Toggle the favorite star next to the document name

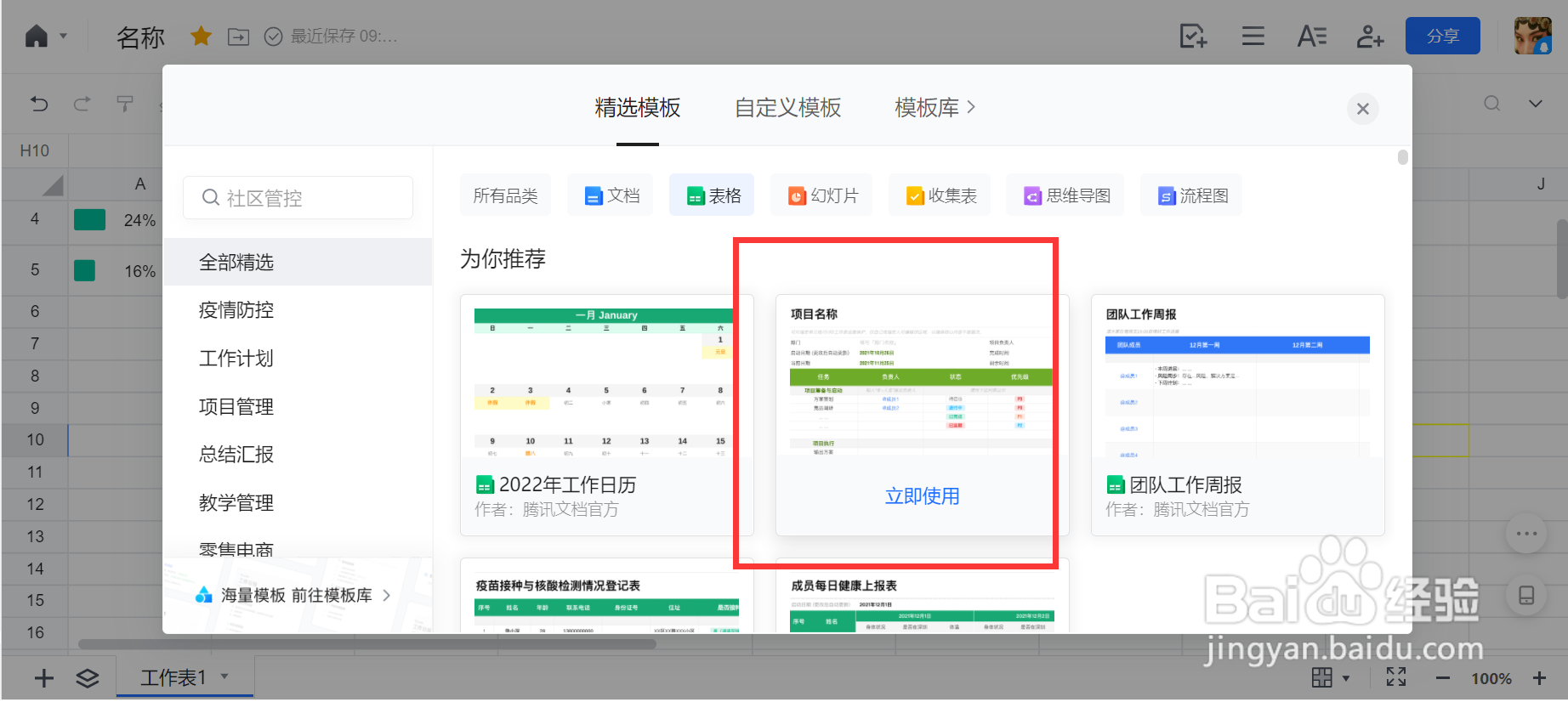click(201, 37)
